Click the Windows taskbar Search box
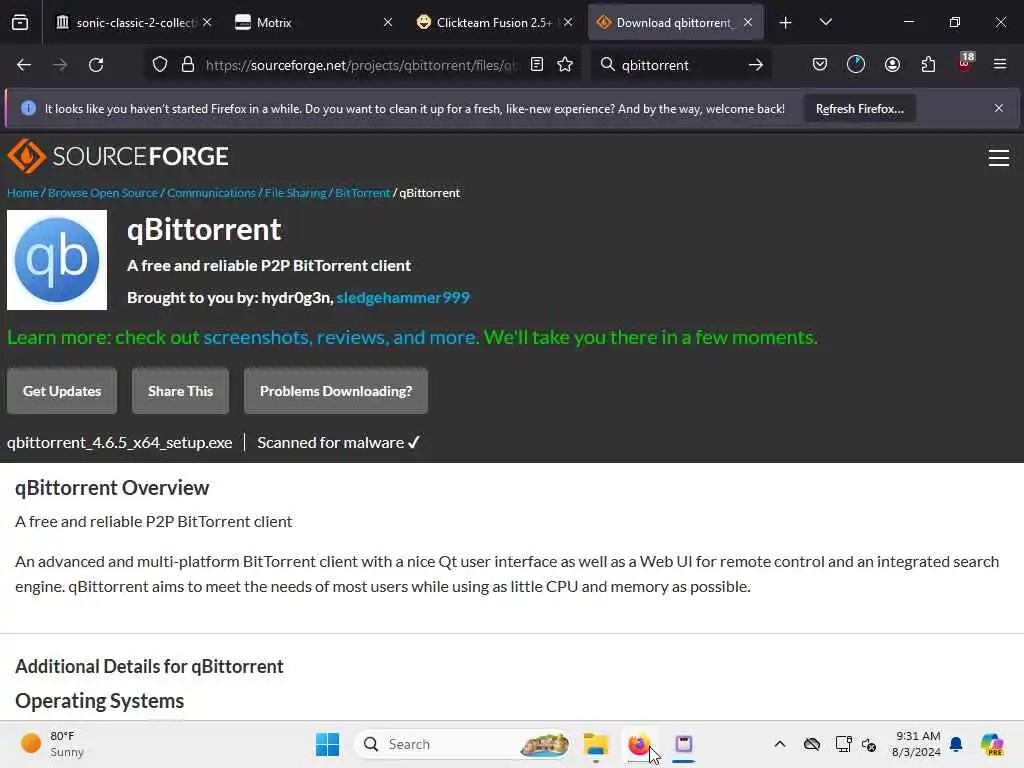This screenshot has height=768, width=1024. coord(462,744)
